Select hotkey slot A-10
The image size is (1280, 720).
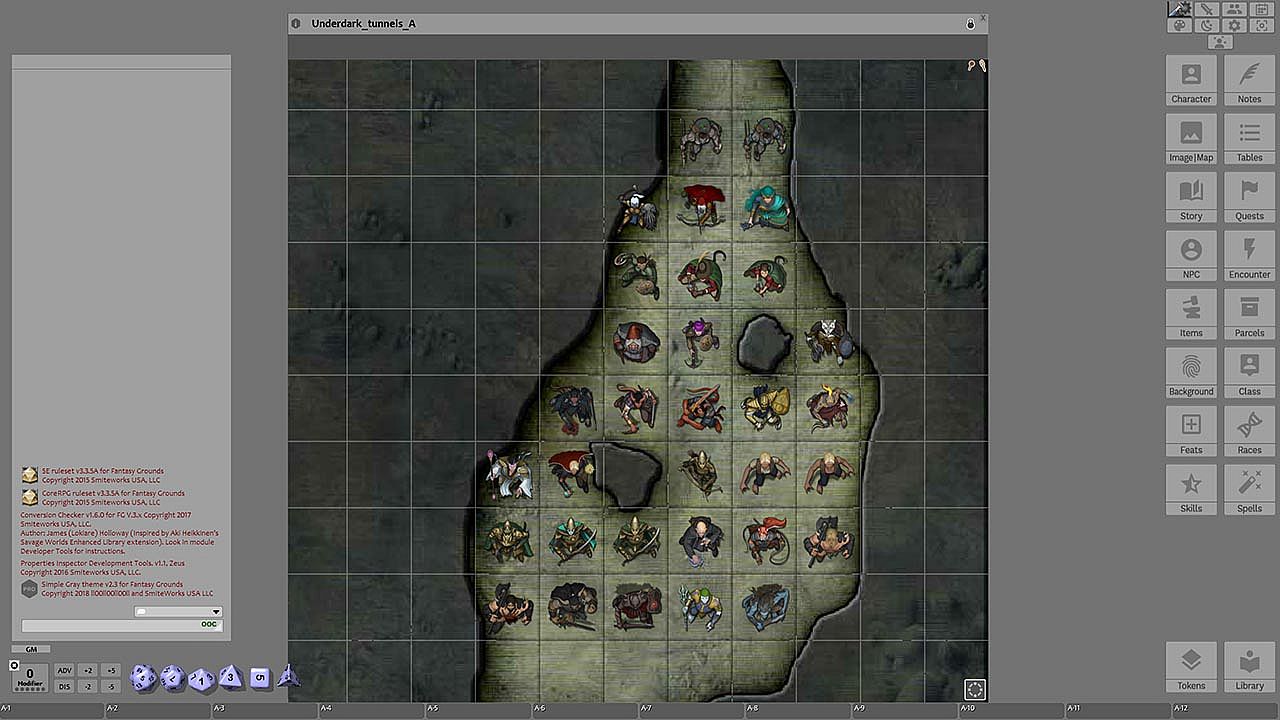click(x=1013, y=710)
